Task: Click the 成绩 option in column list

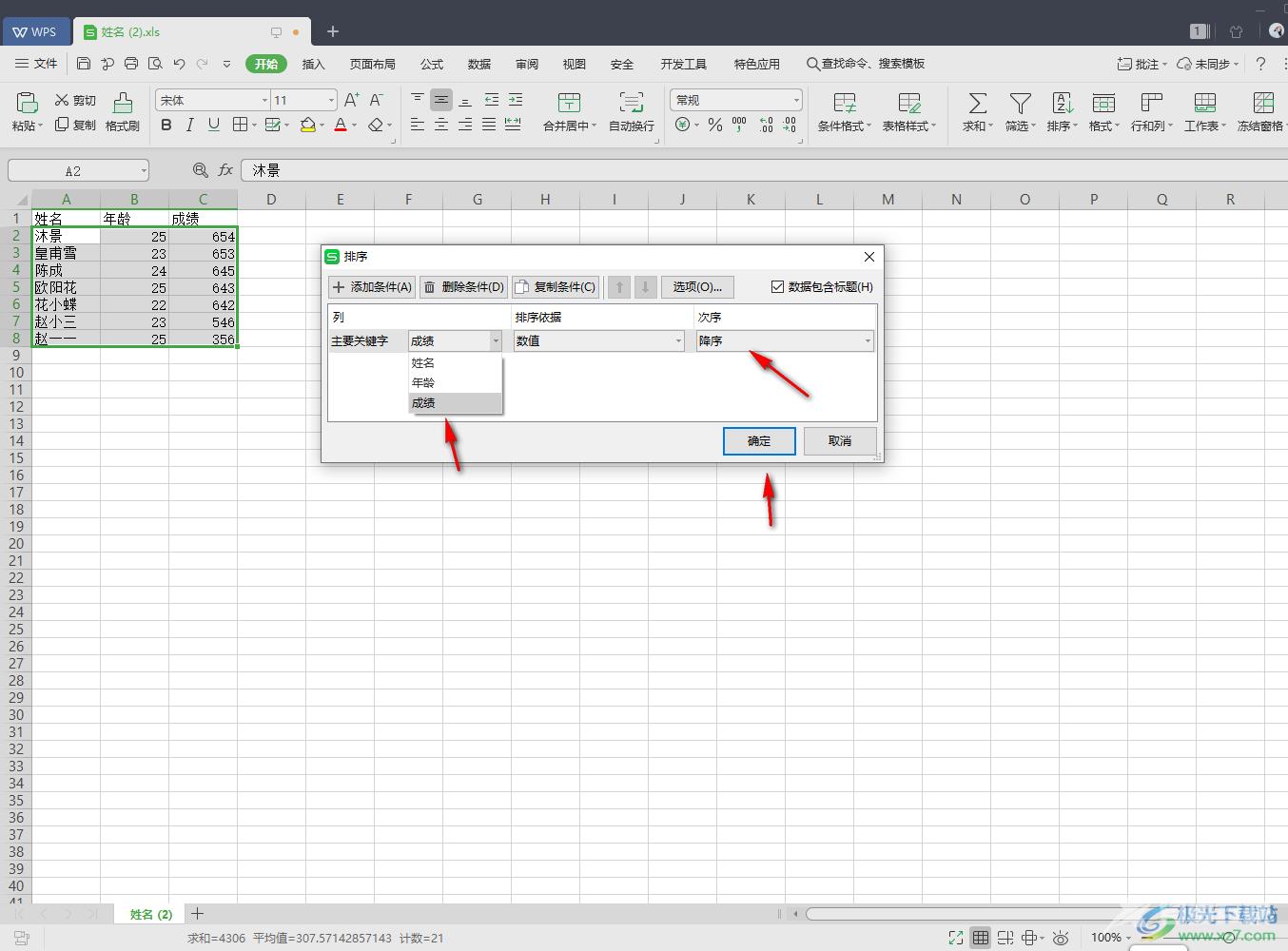Action: pyautogui.click(x=455, y=402)
